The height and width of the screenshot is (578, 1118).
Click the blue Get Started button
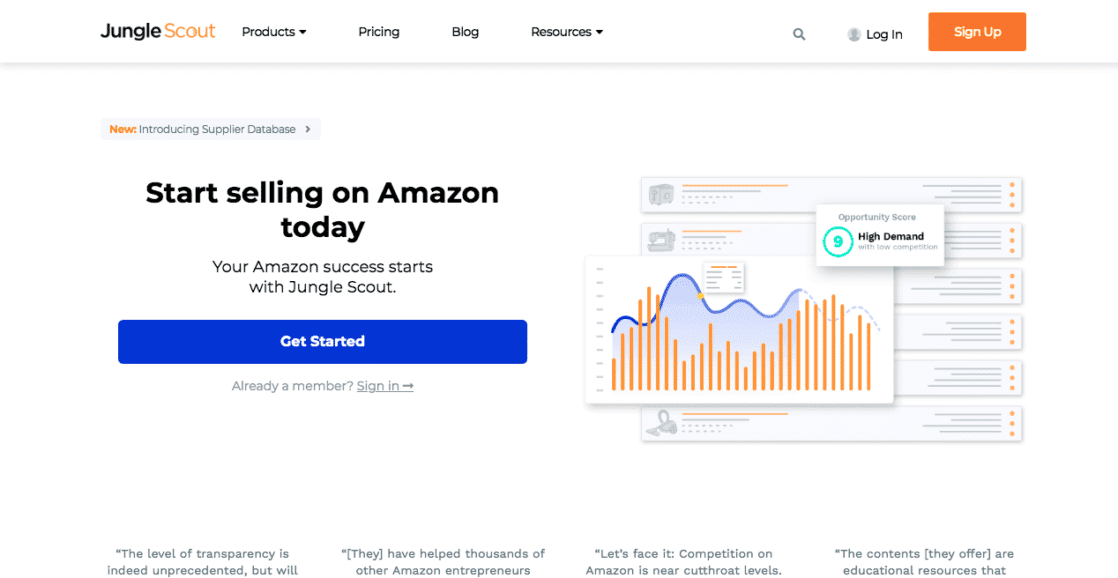[322, 341]
